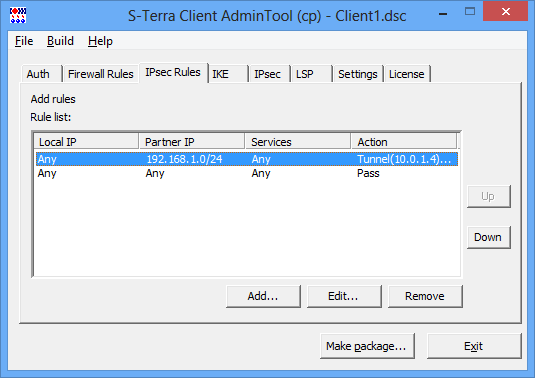Image resolution: width=535 pixels, height=378 pixels.
Task: Minimize the AdminTool window
Action: pyautogui.click(x=443, y=14)
